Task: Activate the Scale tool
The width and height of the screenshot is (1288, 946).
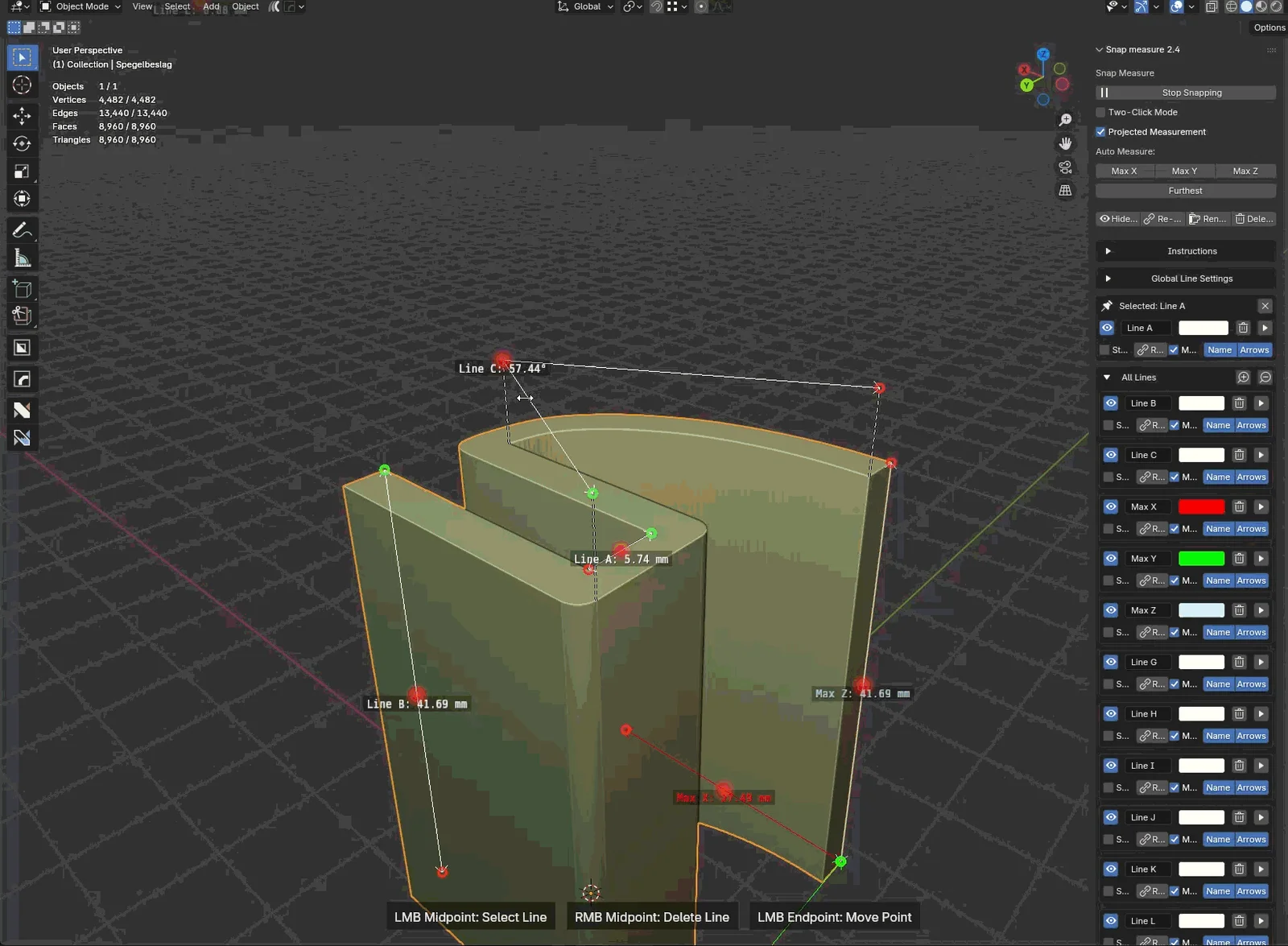Action: click(x=22, y=171)
